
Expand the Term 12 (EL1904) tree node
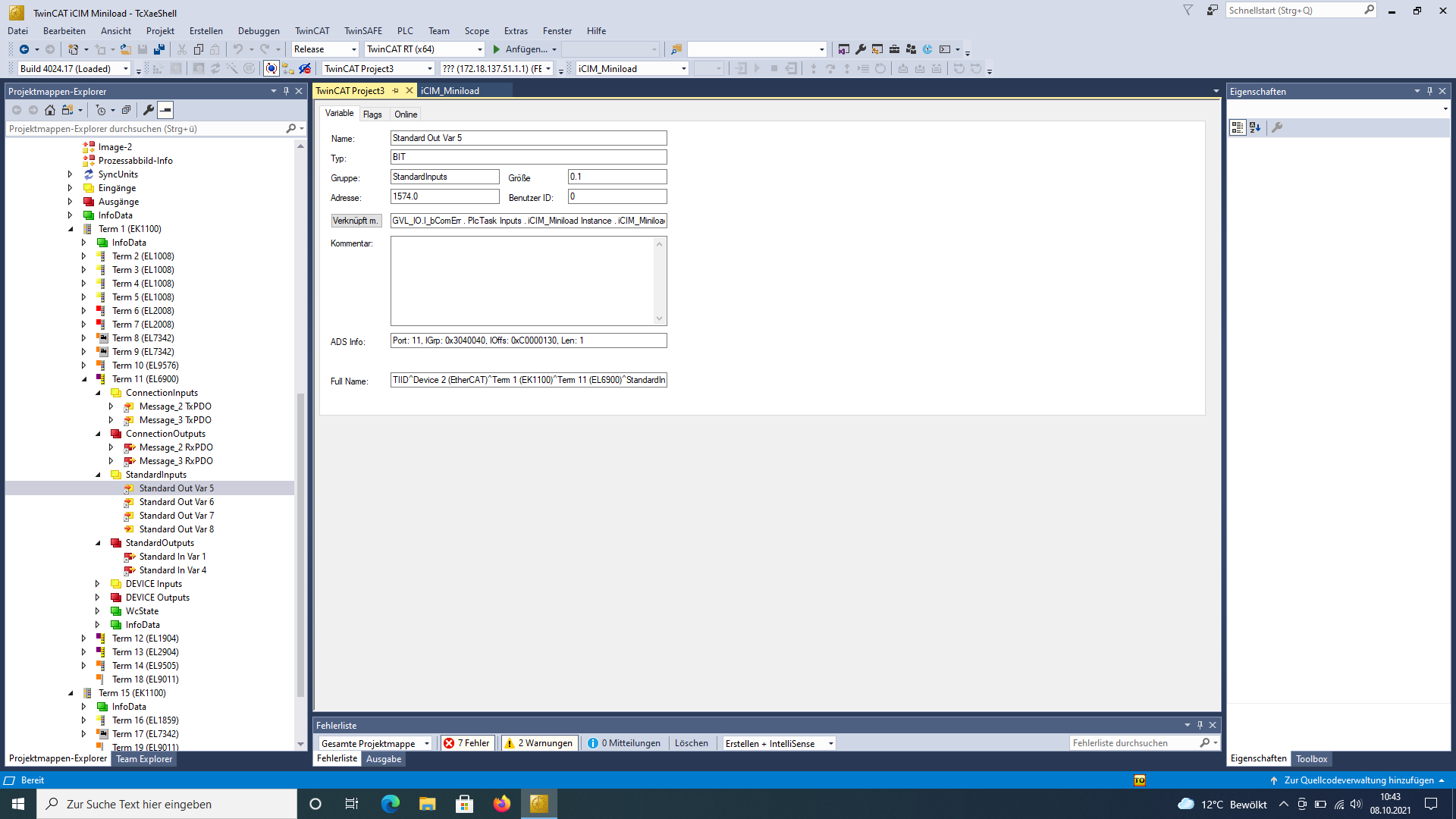pos(84,639)
